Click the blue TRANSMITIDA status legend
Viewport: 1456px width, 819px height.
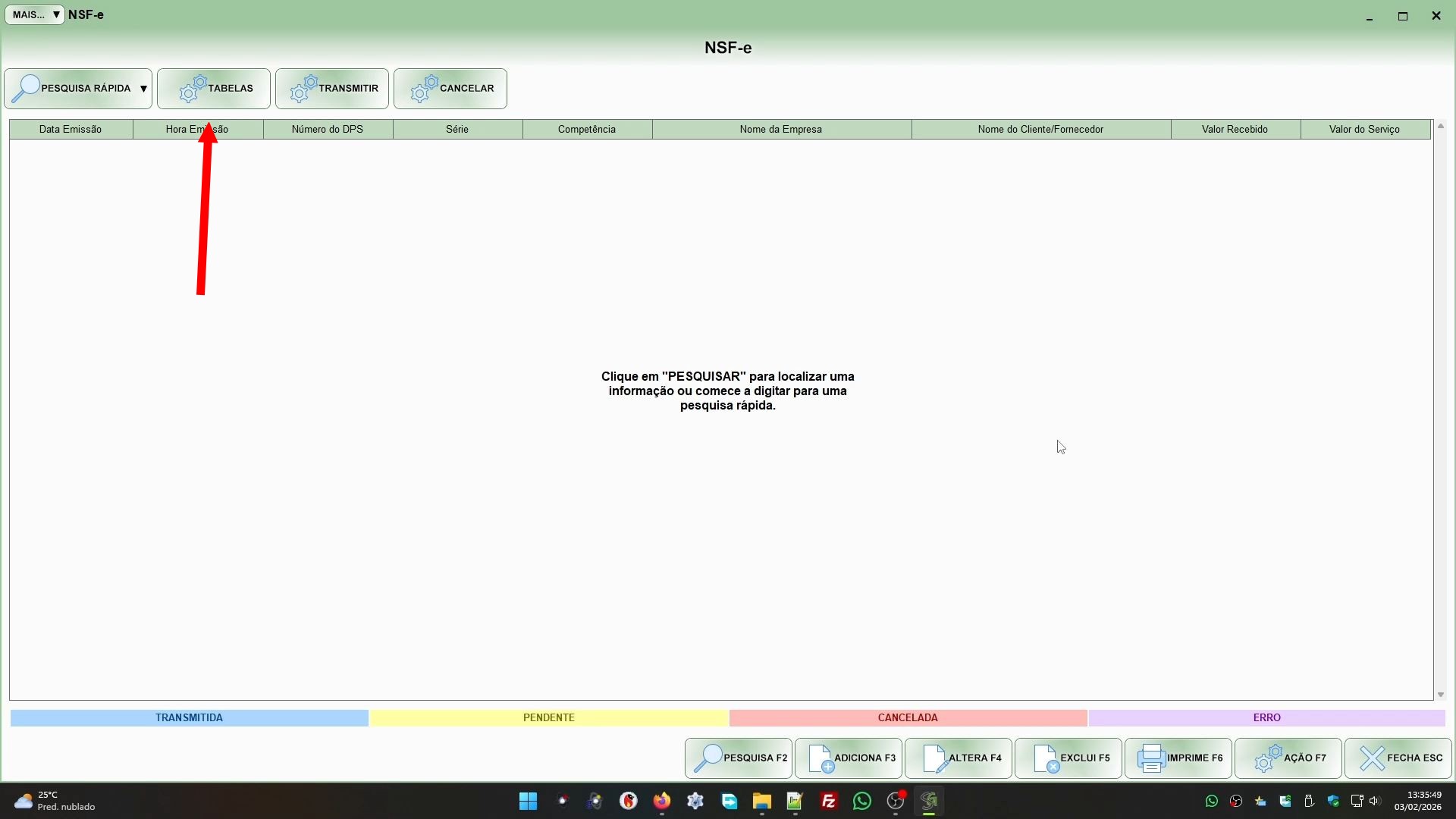(189, 717)
